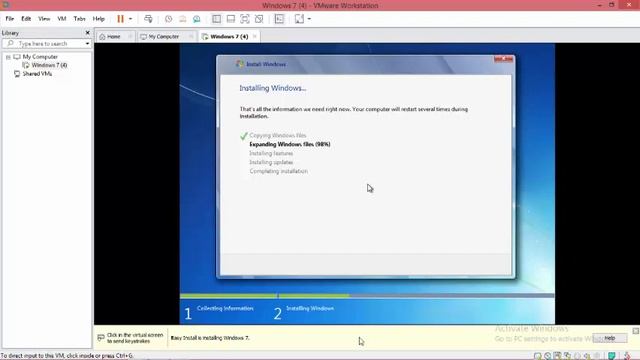Show the console view icon
640x360 pixels.
(279, 19)
